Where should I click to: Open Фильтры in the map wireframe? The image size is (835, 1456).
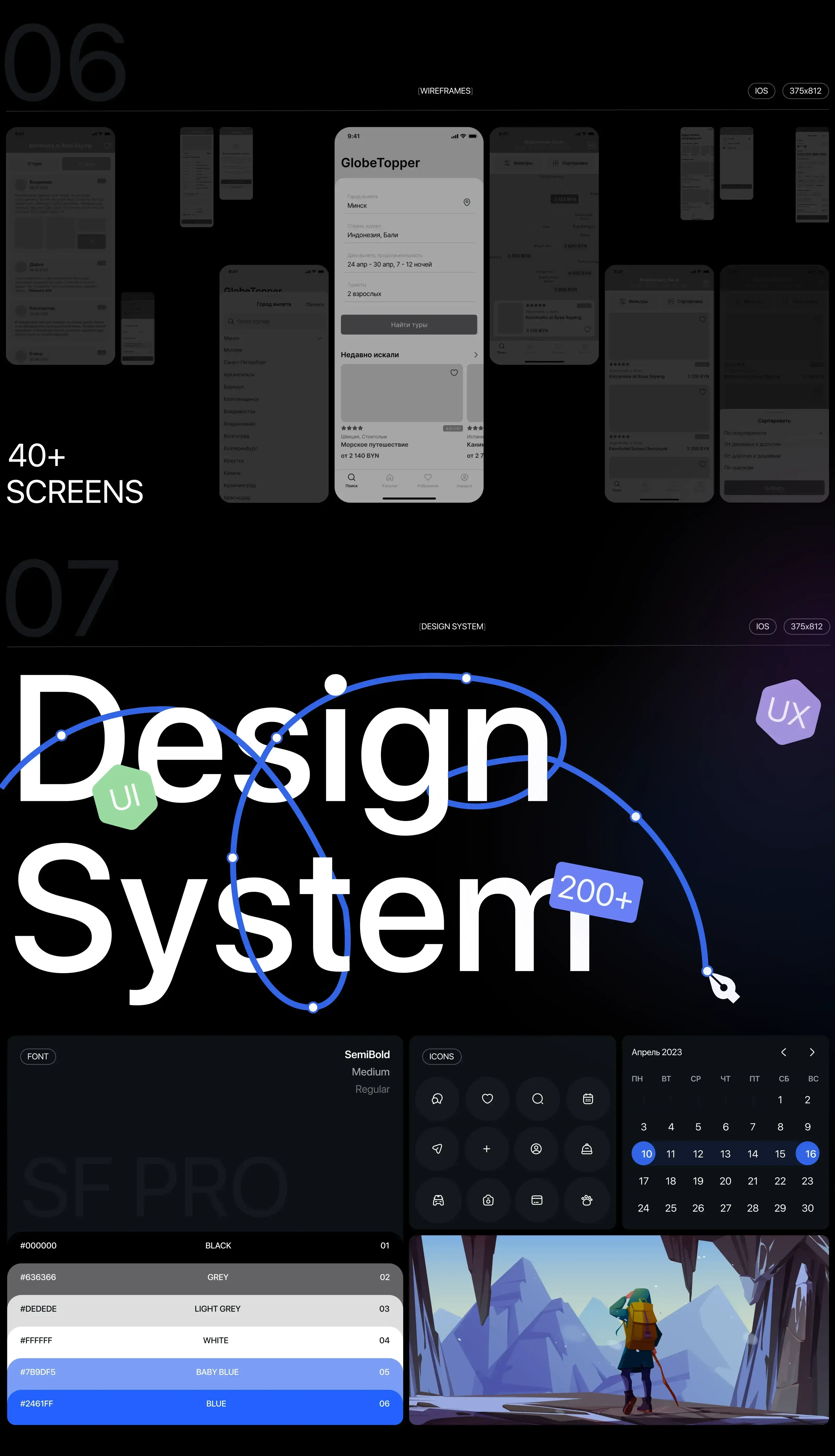pos(518,163)
